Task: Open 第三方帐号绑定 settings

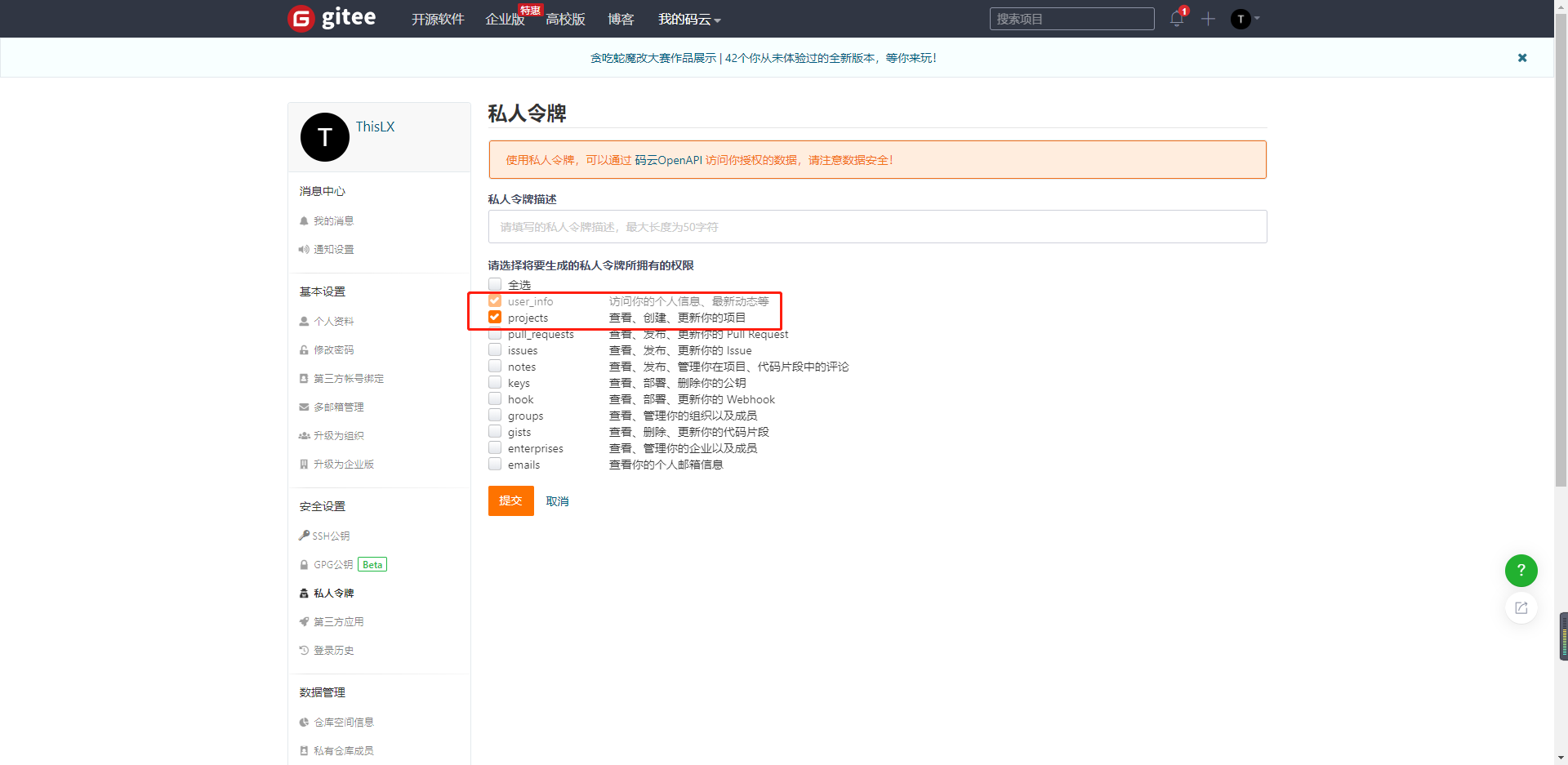Action: (x=349, y=379)
